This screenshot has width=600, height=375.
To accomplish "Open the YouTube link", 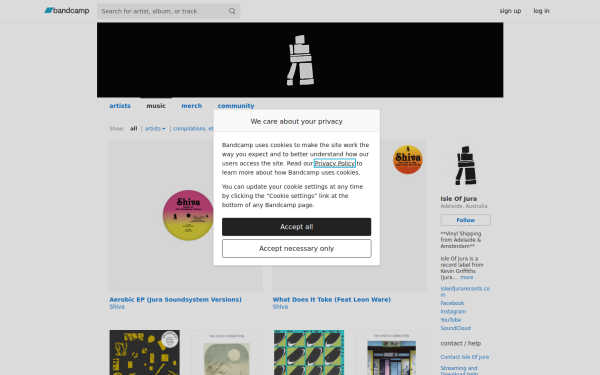I will point(451,320).
